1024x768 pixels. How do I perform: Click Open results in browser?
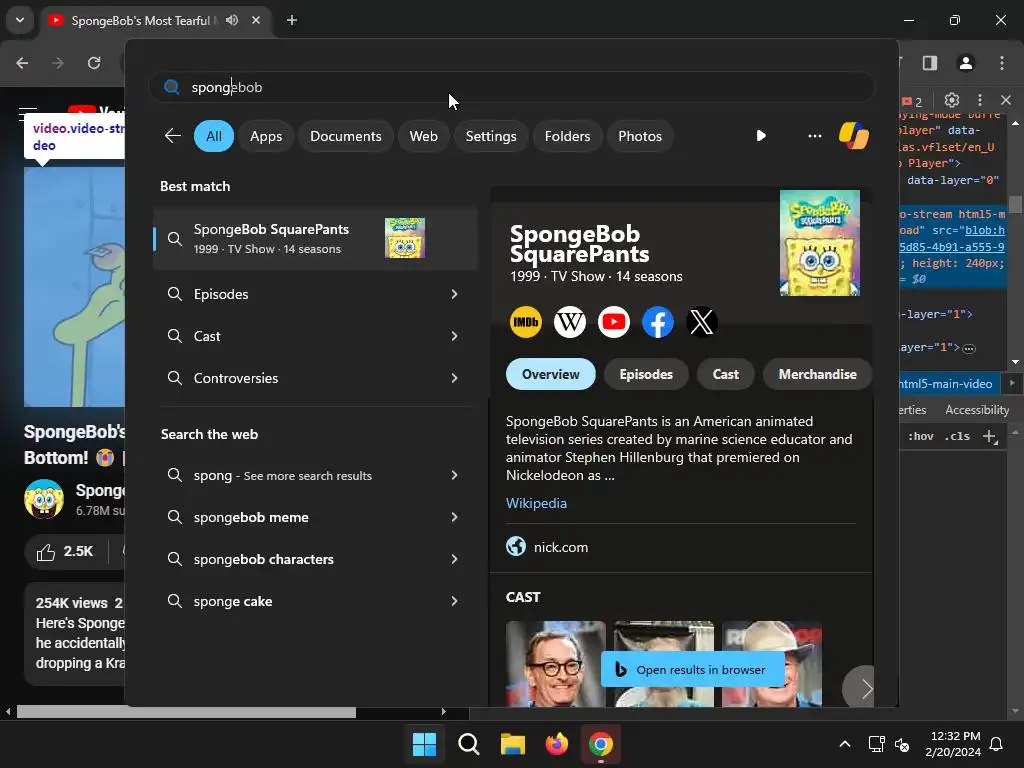692,669
